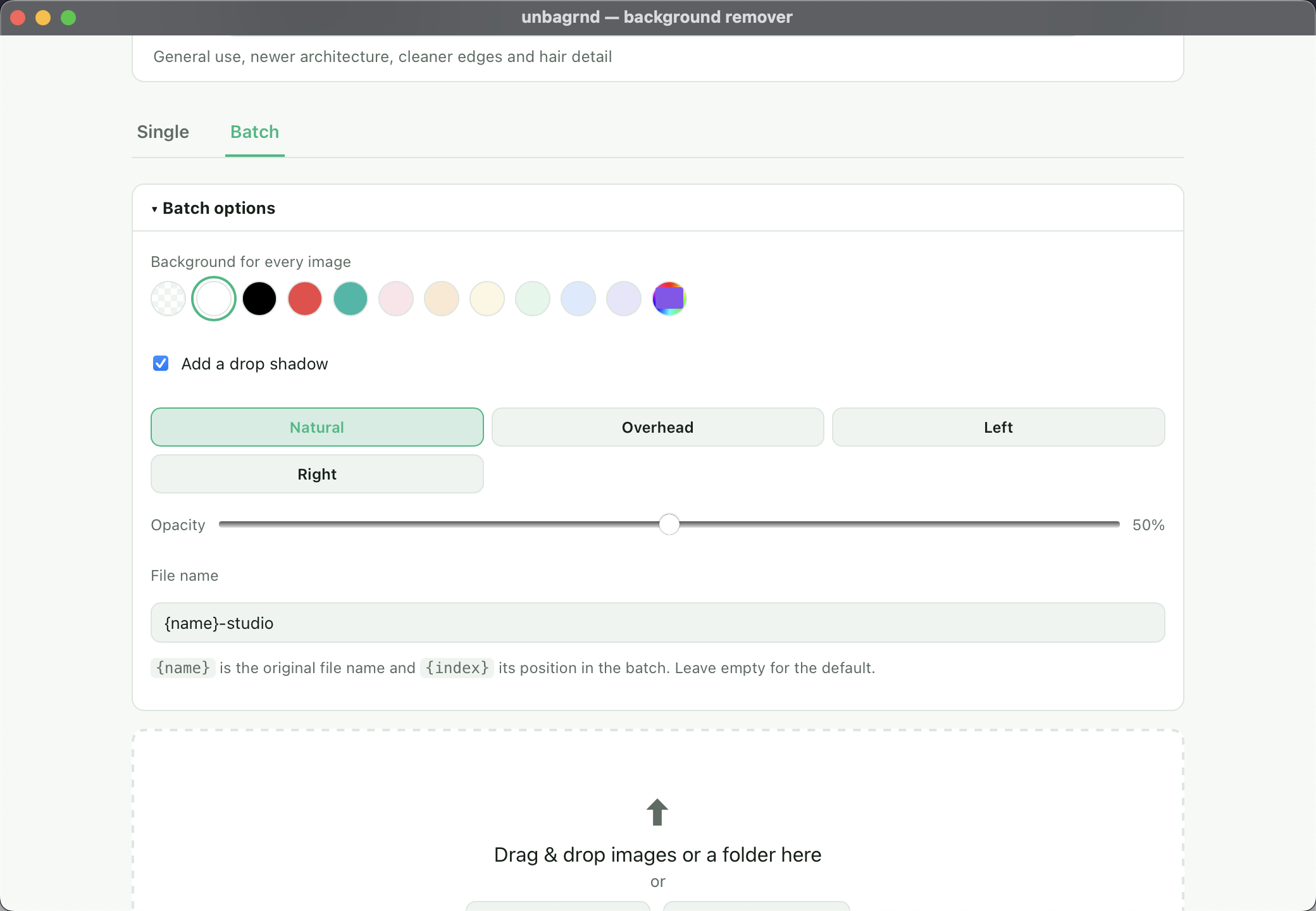Choose the pale mint green swatch

(533, 299)
